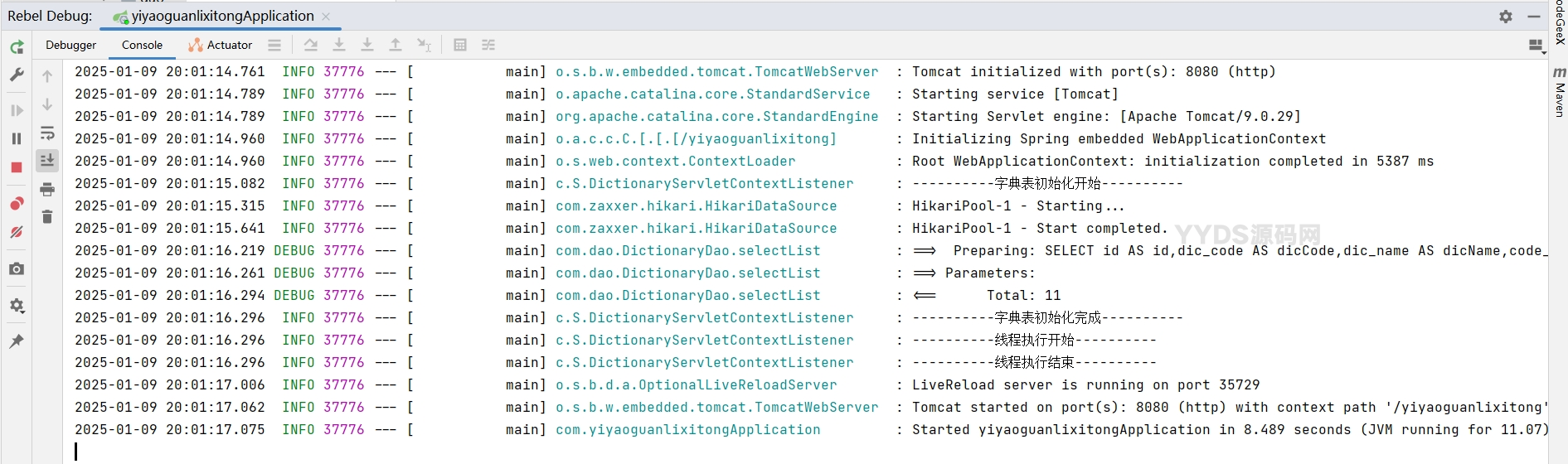
Task: Open the Evaluate Expression calculator icon
Action: click(460, 46)
